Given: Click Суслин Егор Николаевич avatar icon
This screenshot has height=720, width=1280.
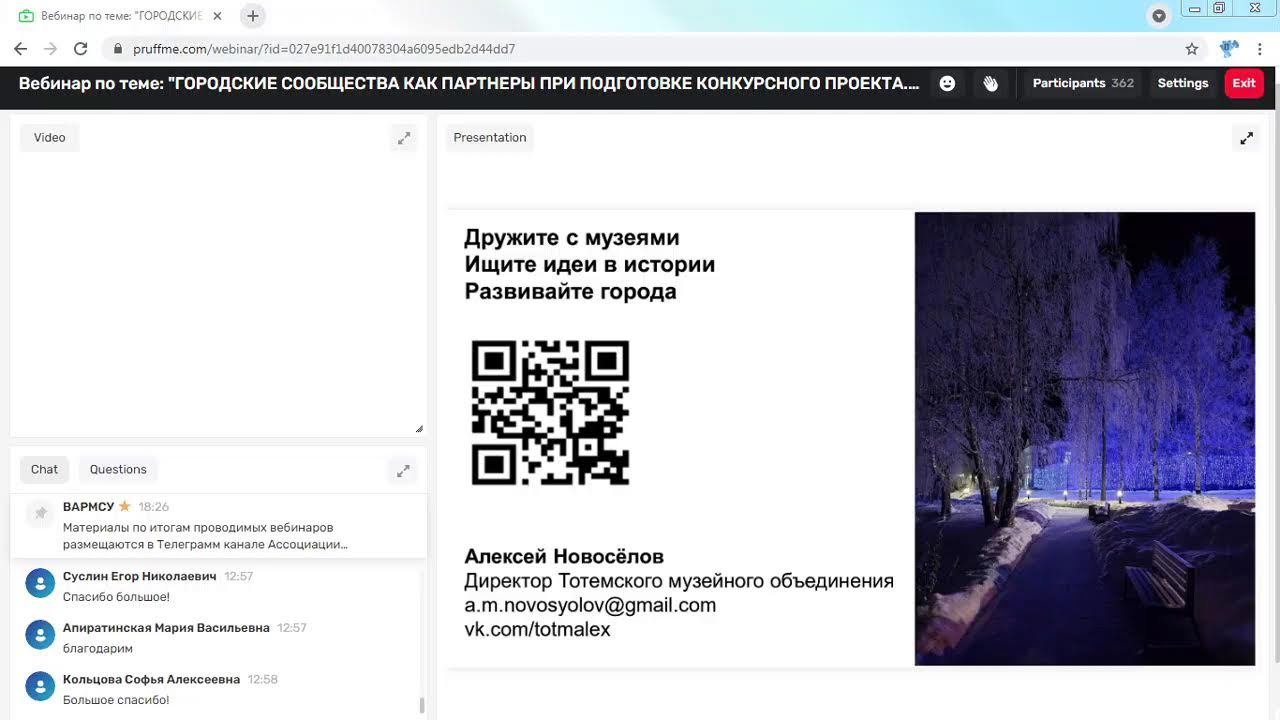Looking at the screenshot, I should [x=40, y=584].
